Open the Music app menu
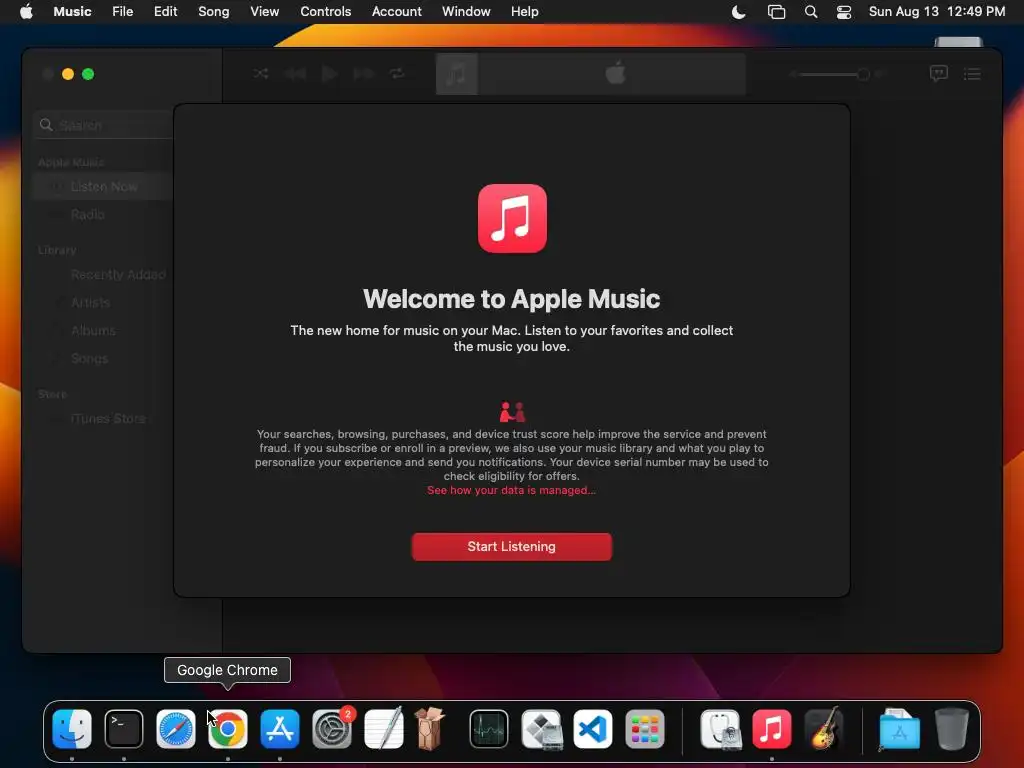The height and width of the screenshot is (768, 1024). 72,12
